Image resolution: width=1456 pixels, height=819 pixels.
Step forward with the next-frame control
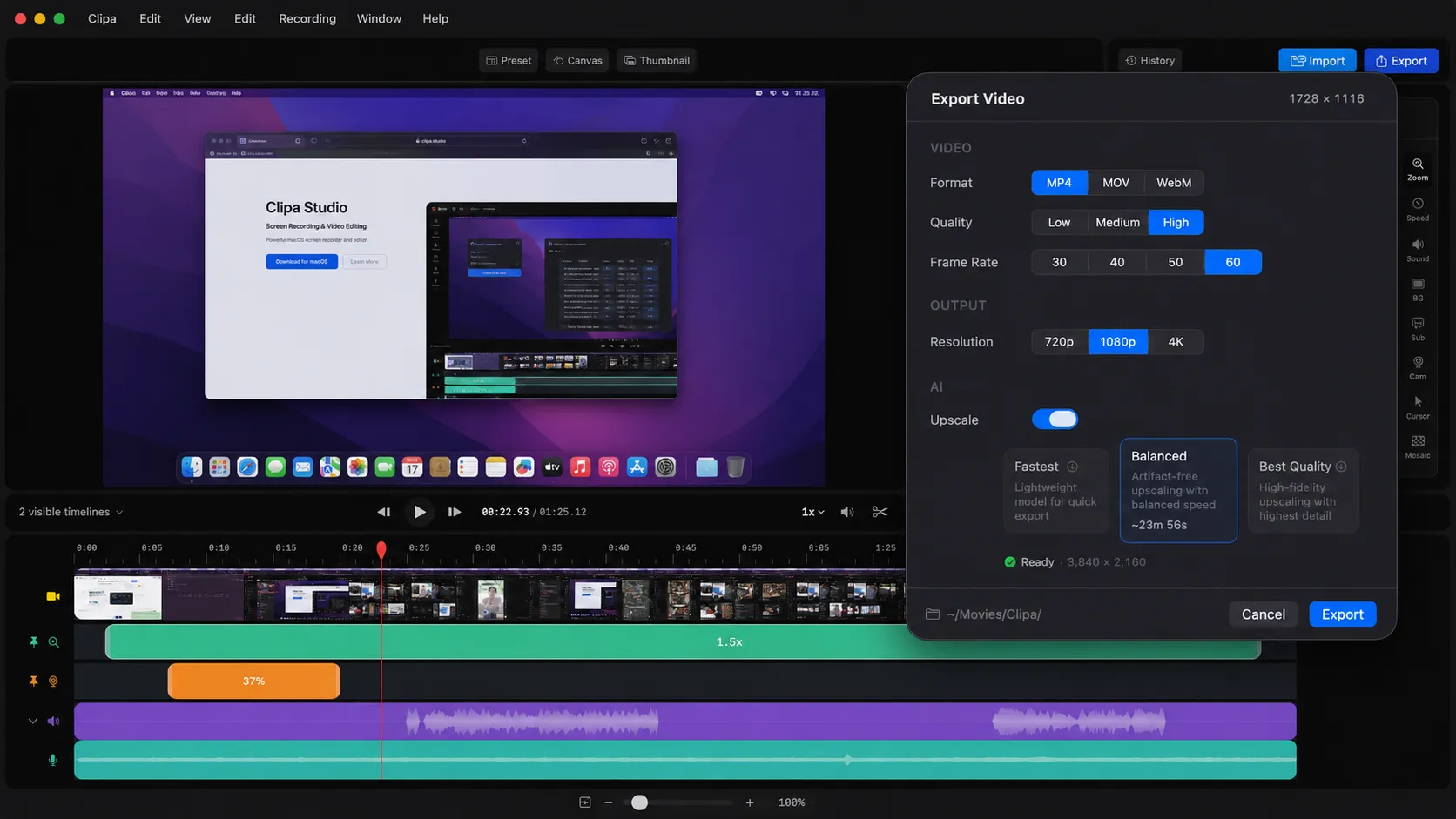[x=454, y=512]
